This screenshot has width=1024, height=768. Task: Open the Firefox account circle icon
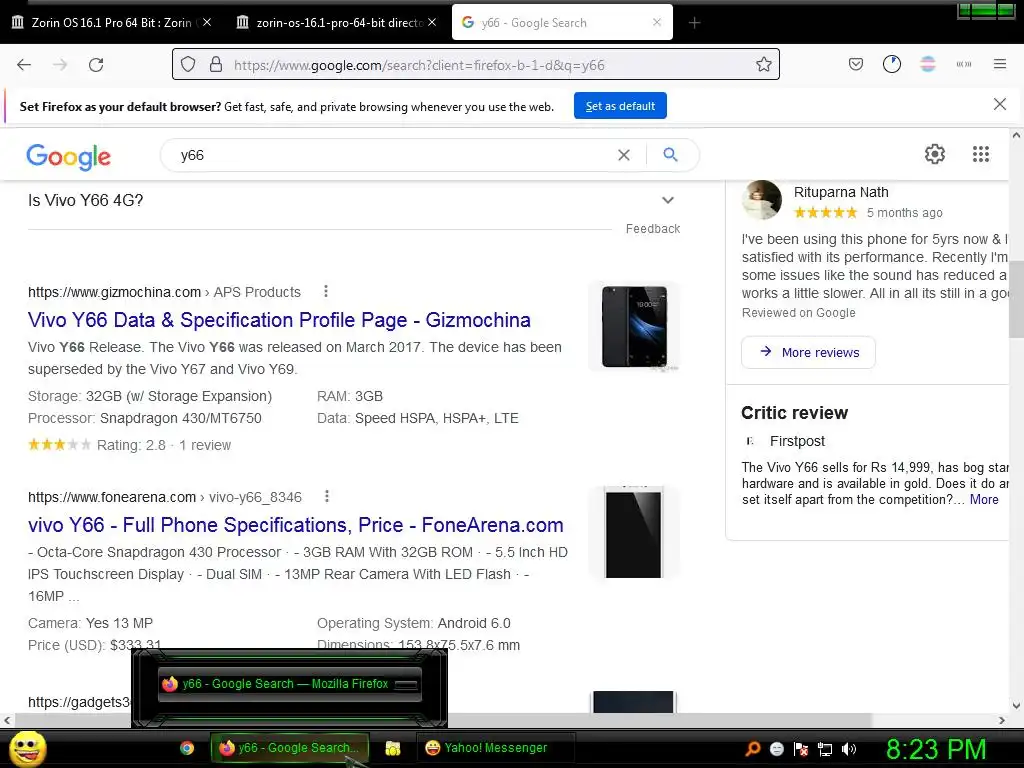(891, 64)
